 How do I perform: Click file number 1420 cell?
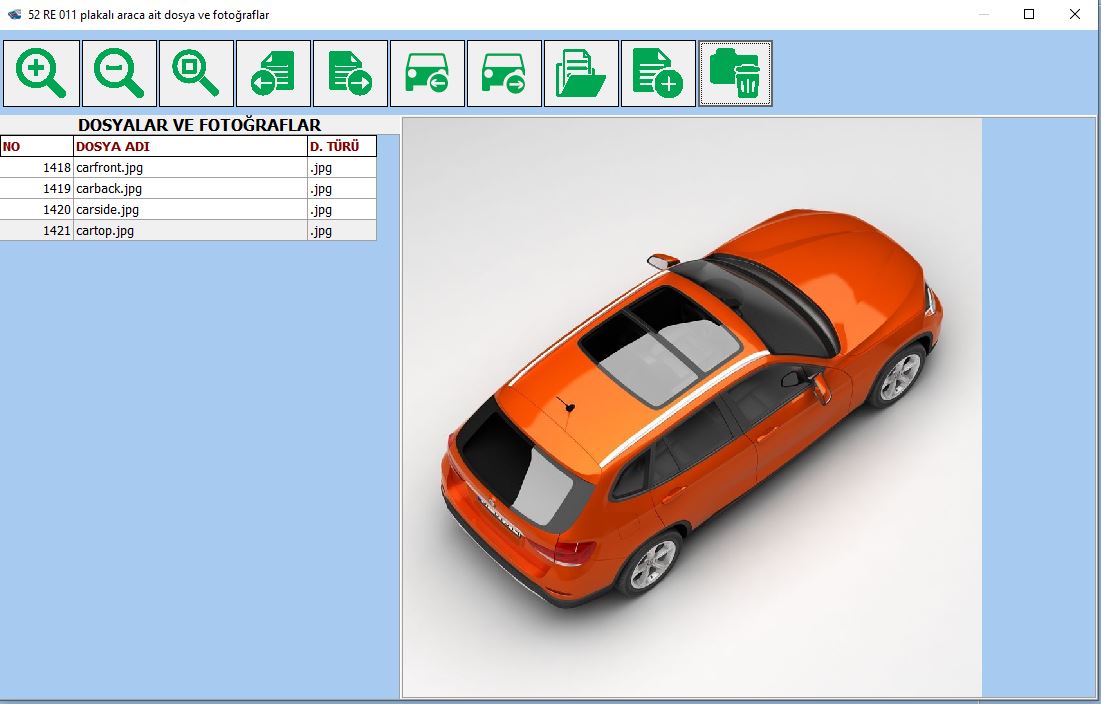click(37, 210)
